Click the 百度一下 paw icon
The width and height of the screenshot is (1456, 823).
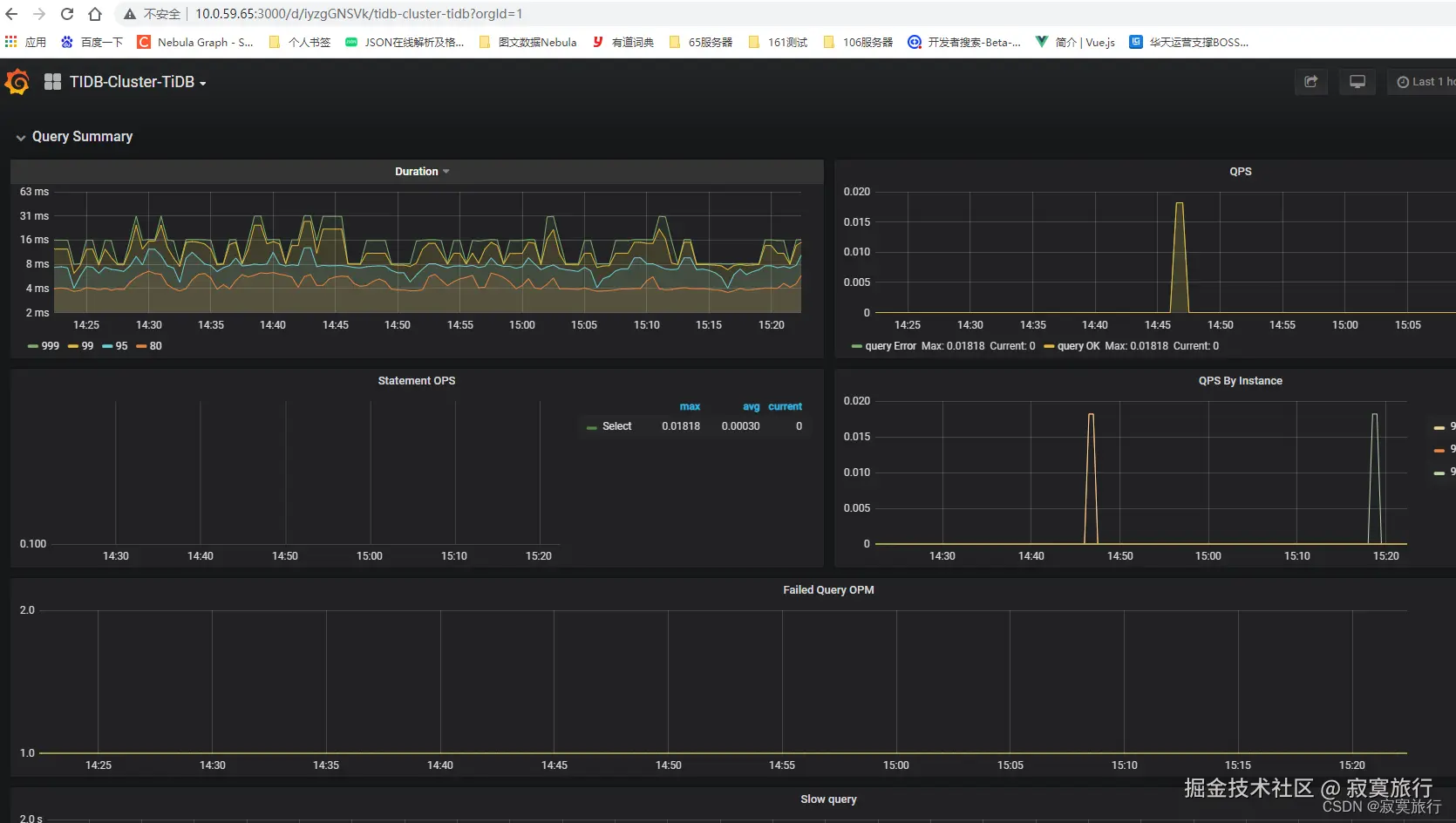pyautogui.click(x=67, y=42)
